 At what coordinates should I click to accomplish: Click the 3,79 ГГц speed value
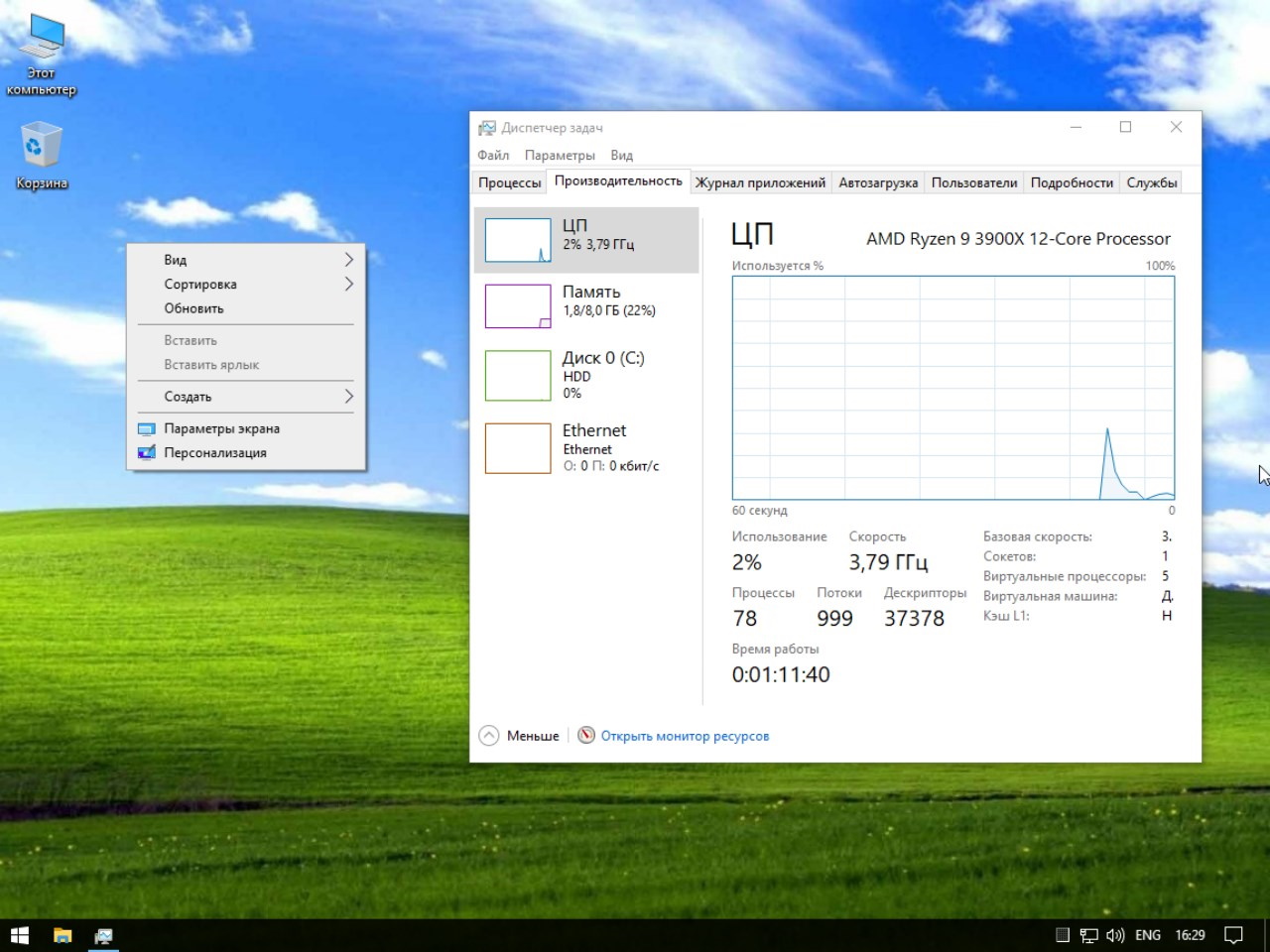(888, 562)
